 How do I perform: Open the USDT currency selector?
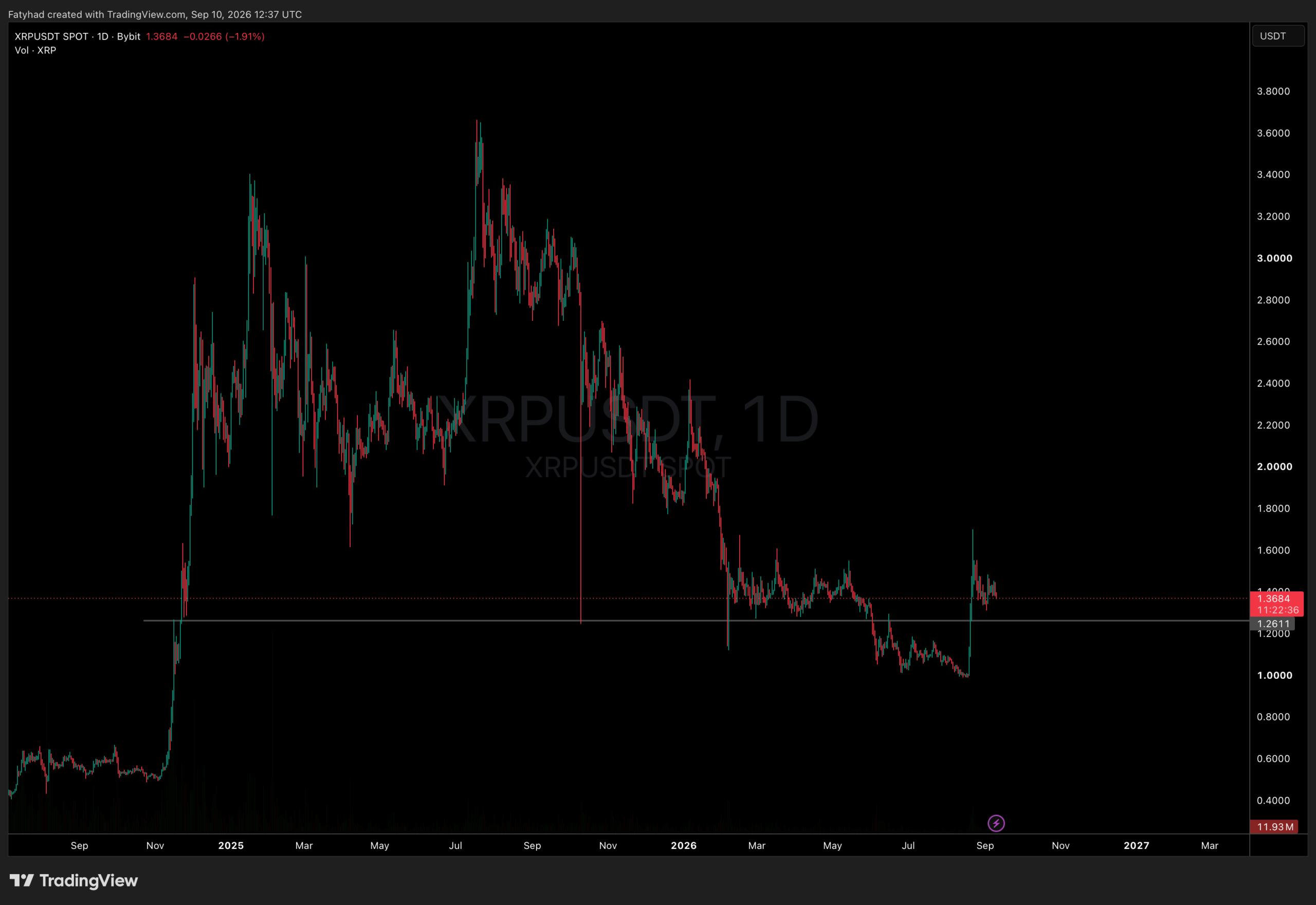pyautogui.click(x=1278, y=37)
